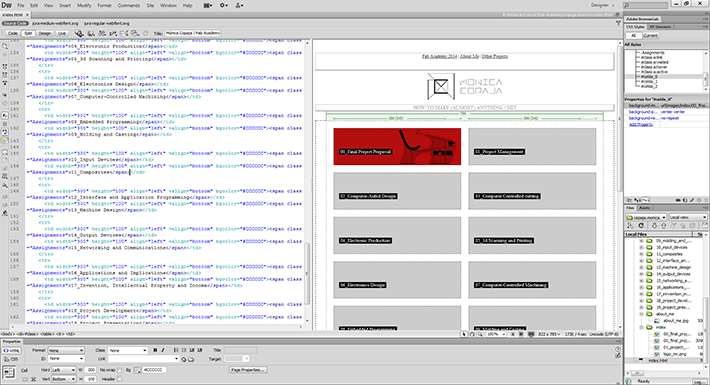This screenshot has height=385, width=710.
Task: Open the Site menu
Action: [x=150, y=5]
